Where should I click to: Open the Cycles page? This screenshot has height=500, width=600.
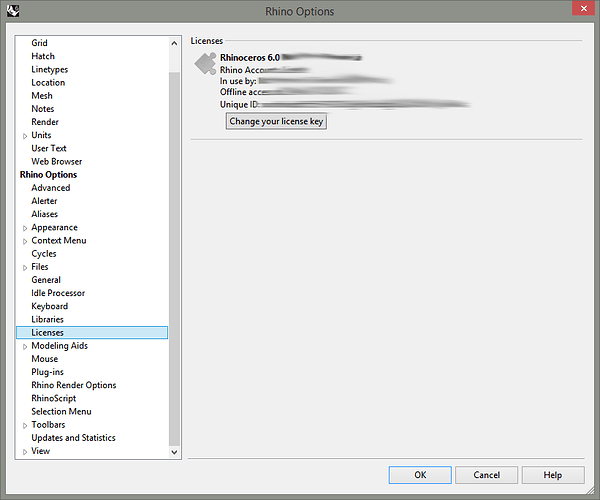pyautogui.click(x=44, y=254)
